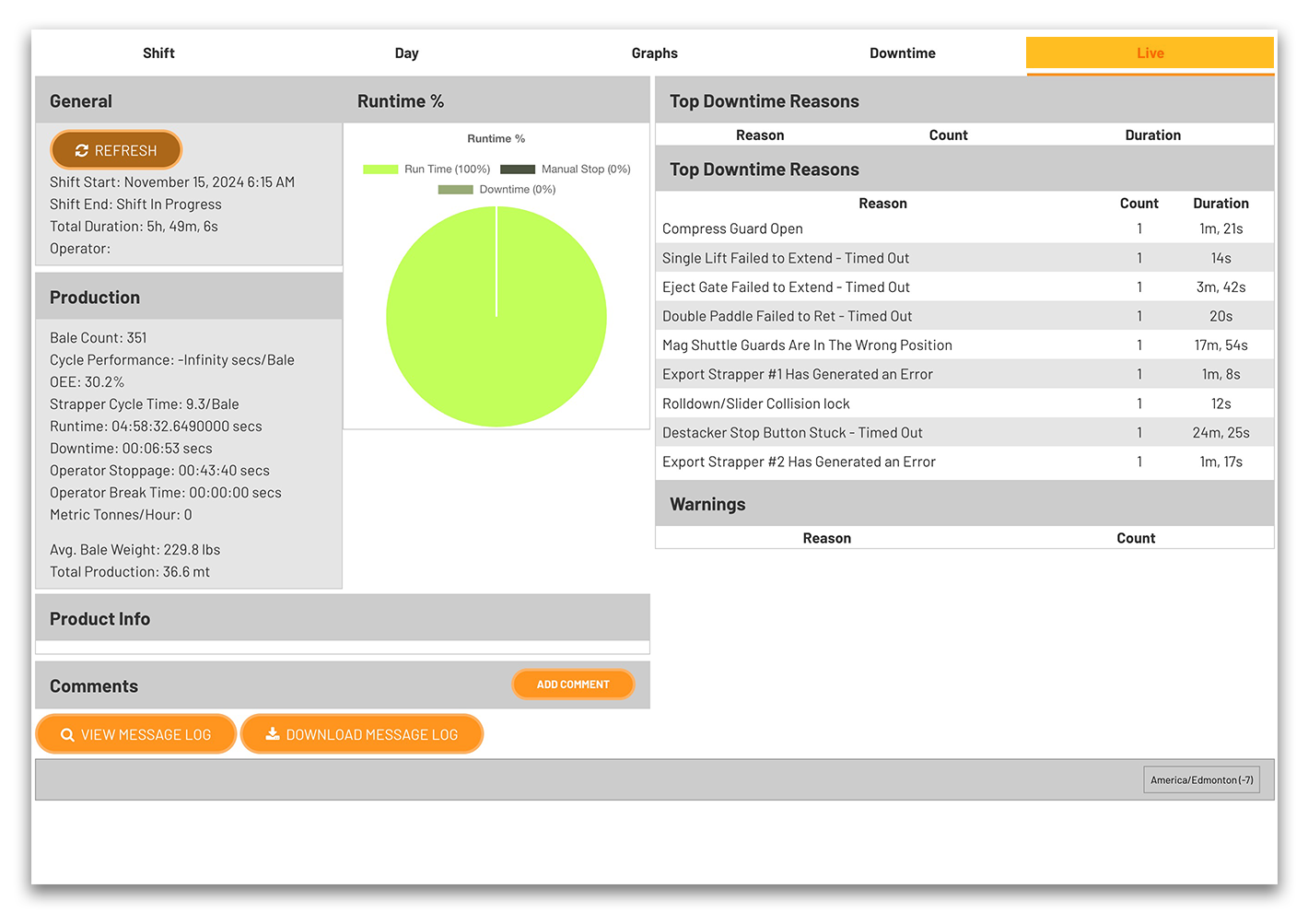Image resolution: width=1308 pixels, height=924 pixels.
Task: Switch to the Shift tab
Action: click(158, 53)
